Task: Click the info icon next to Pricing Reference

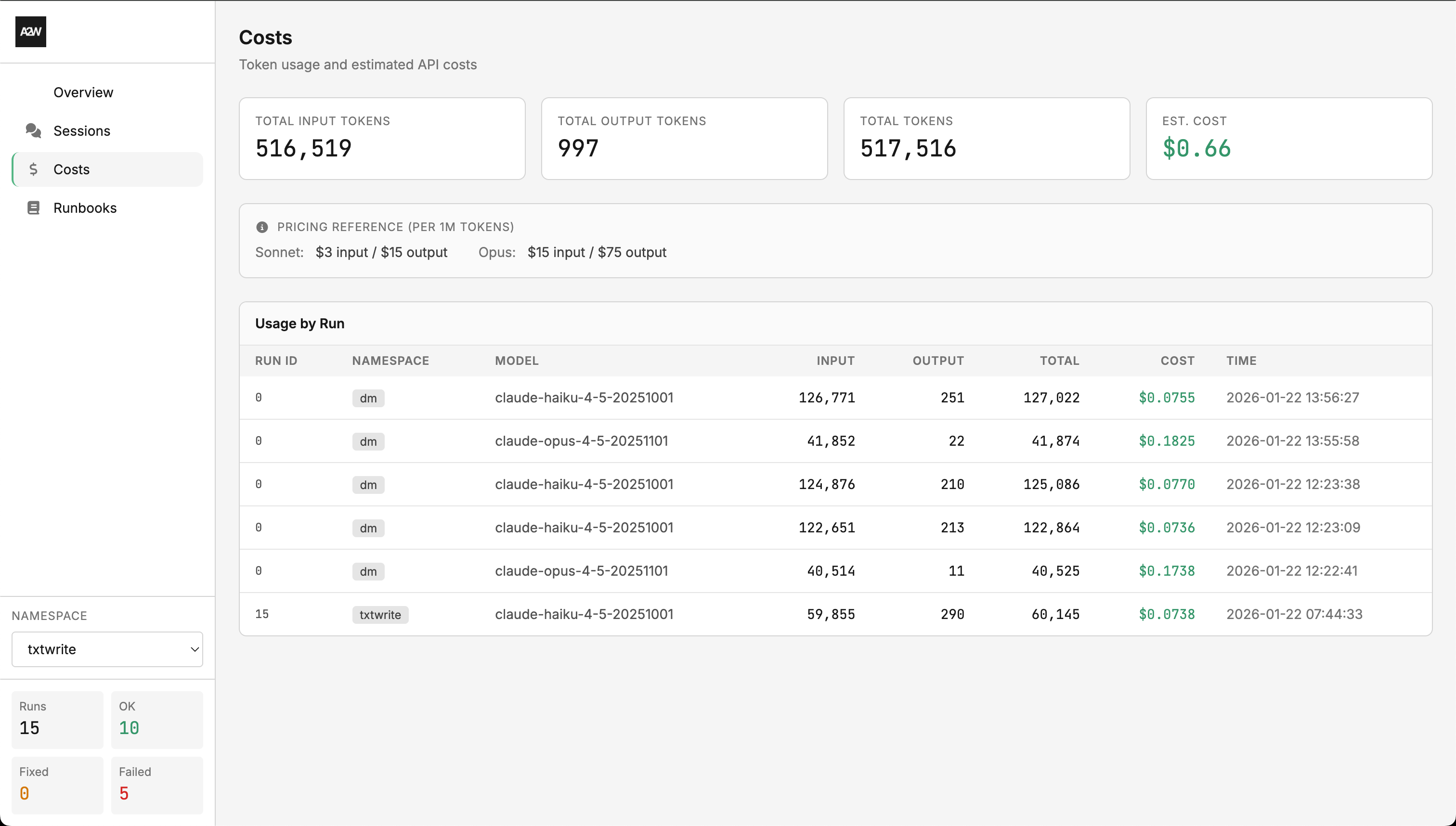Action: tap(262, 227)
